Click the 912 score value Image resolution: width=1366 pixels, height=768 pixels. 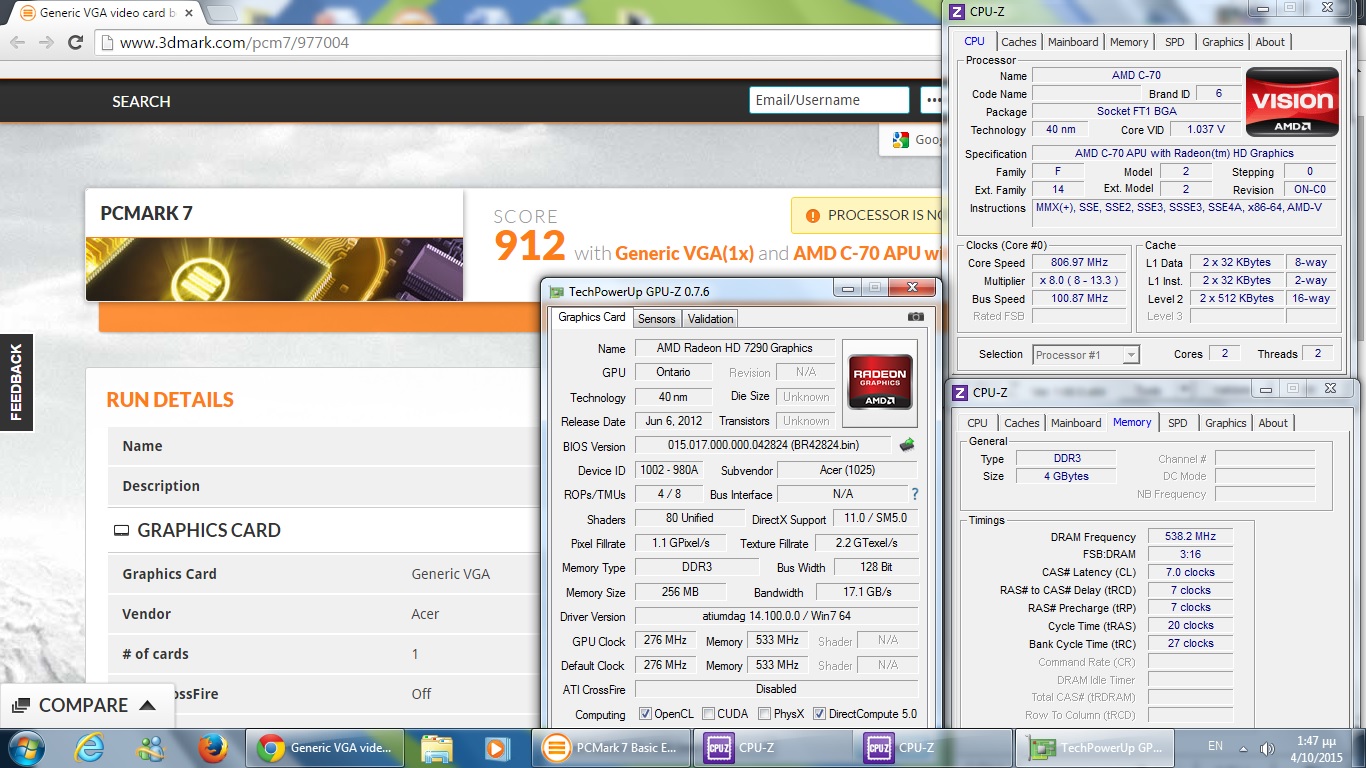click(530, 246)
